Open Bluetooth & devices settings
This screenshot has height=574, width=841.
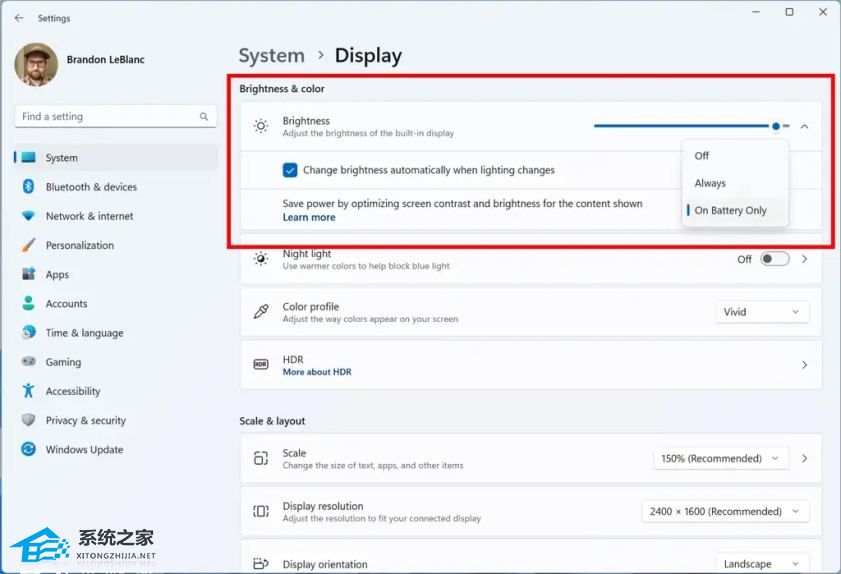(91, 187)
